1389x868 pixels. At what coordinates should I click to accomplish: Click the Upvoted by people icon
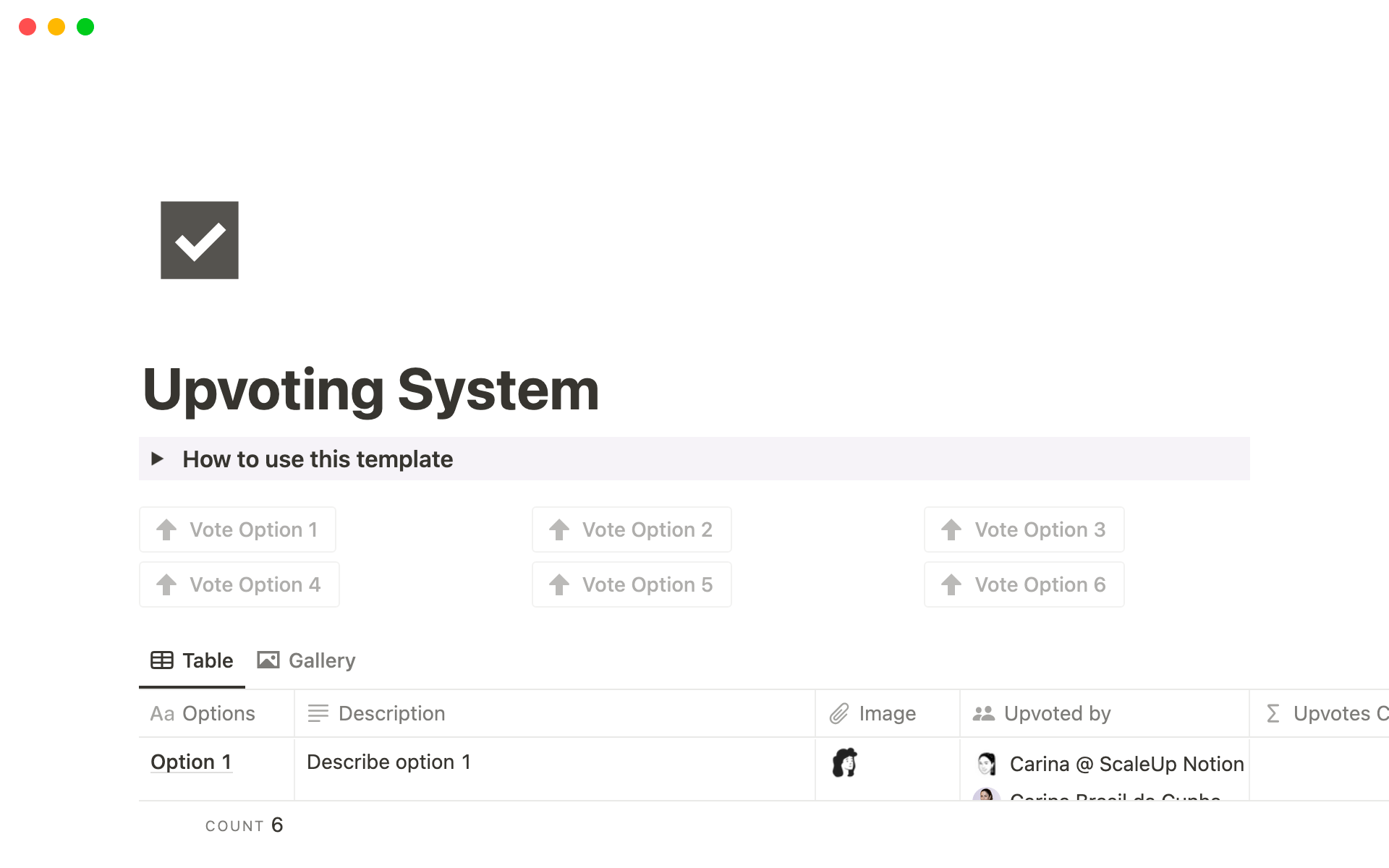pos(983,713)
